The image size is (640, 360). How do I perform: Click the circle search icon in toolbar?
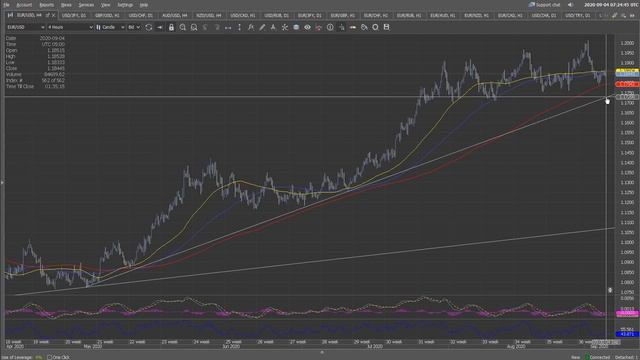pyautogui.click(x=375, y=27)
